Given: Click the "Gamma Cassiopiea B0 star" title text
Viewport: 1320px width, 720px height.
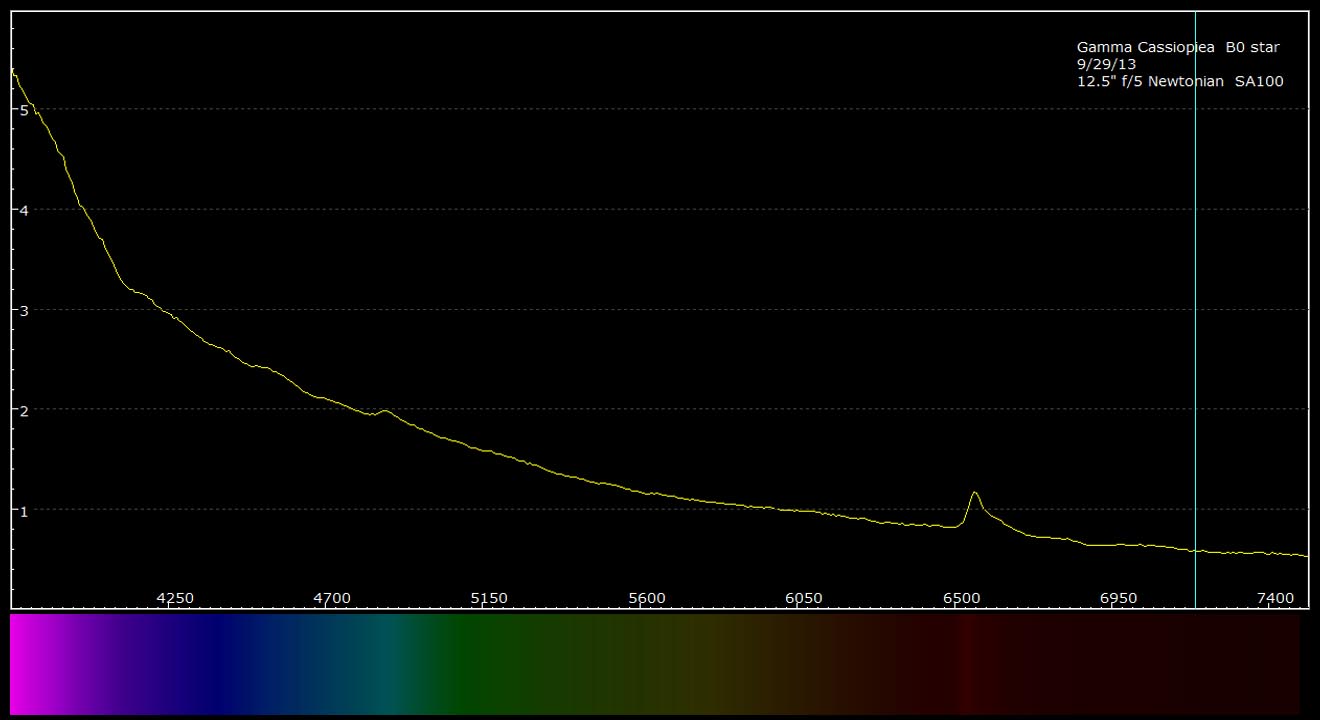Looking at the screenshot, I should tap(1177, 47).
